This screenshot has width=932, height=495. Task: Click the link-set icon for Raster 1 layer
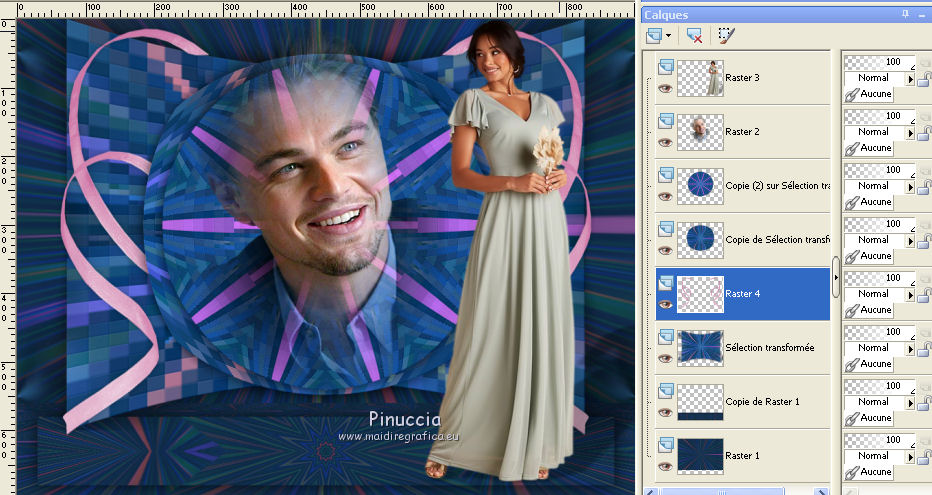click(x=852, y=472)
